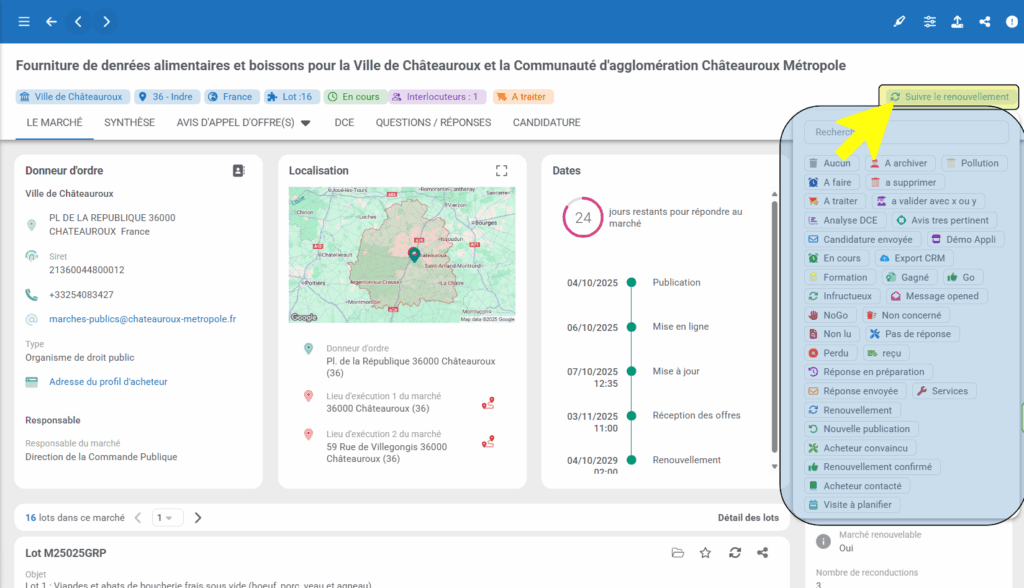Screen dimensions: 1024x588
Task: Go to next lot with right chevron
Action: click(x=198, y=518)
